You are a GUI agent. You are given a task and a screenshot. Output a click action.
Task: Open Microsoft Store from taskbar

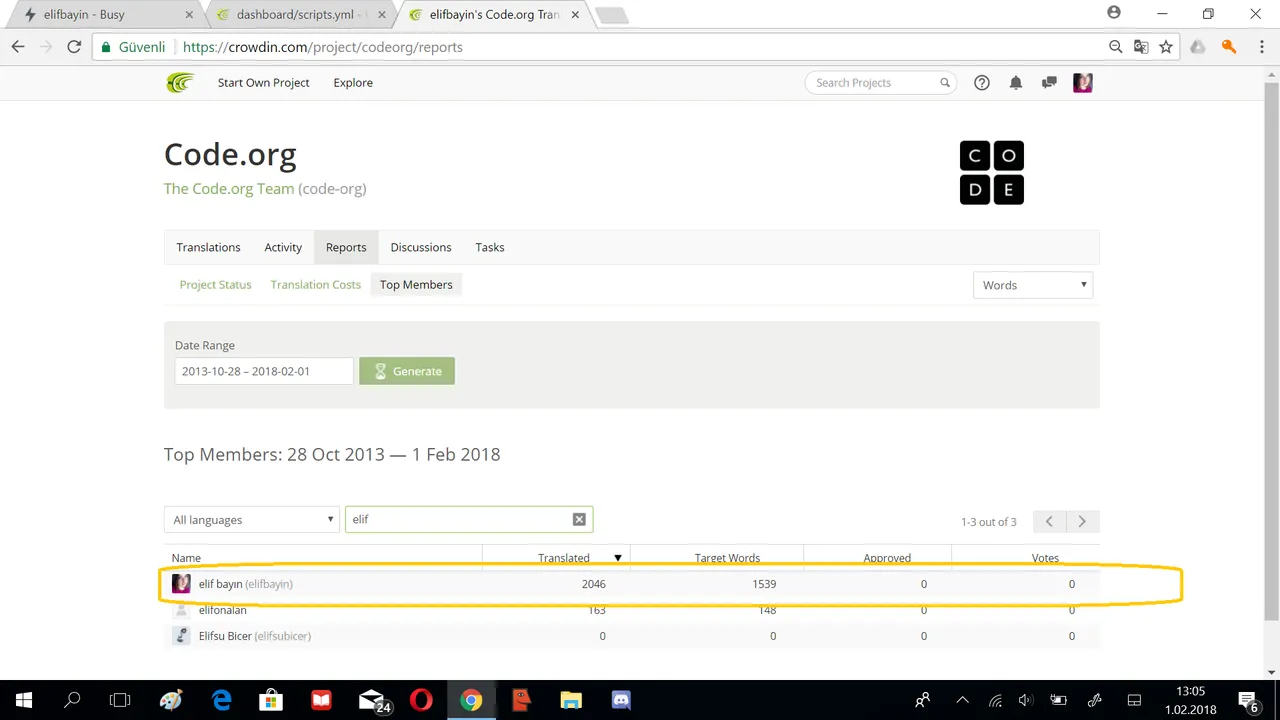271,700
